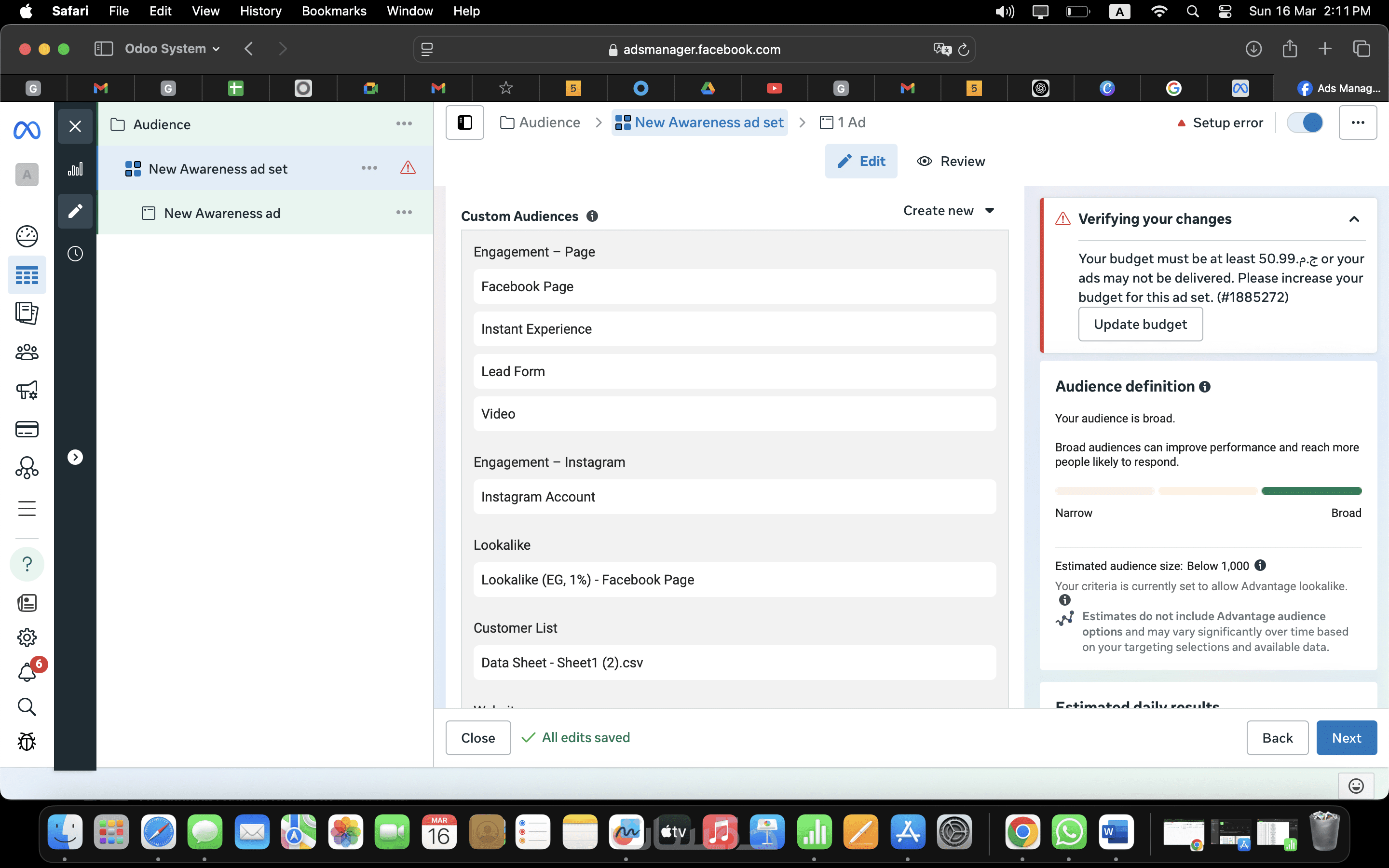
Task: Click the blue Next button
Action: click(1346, 738)
